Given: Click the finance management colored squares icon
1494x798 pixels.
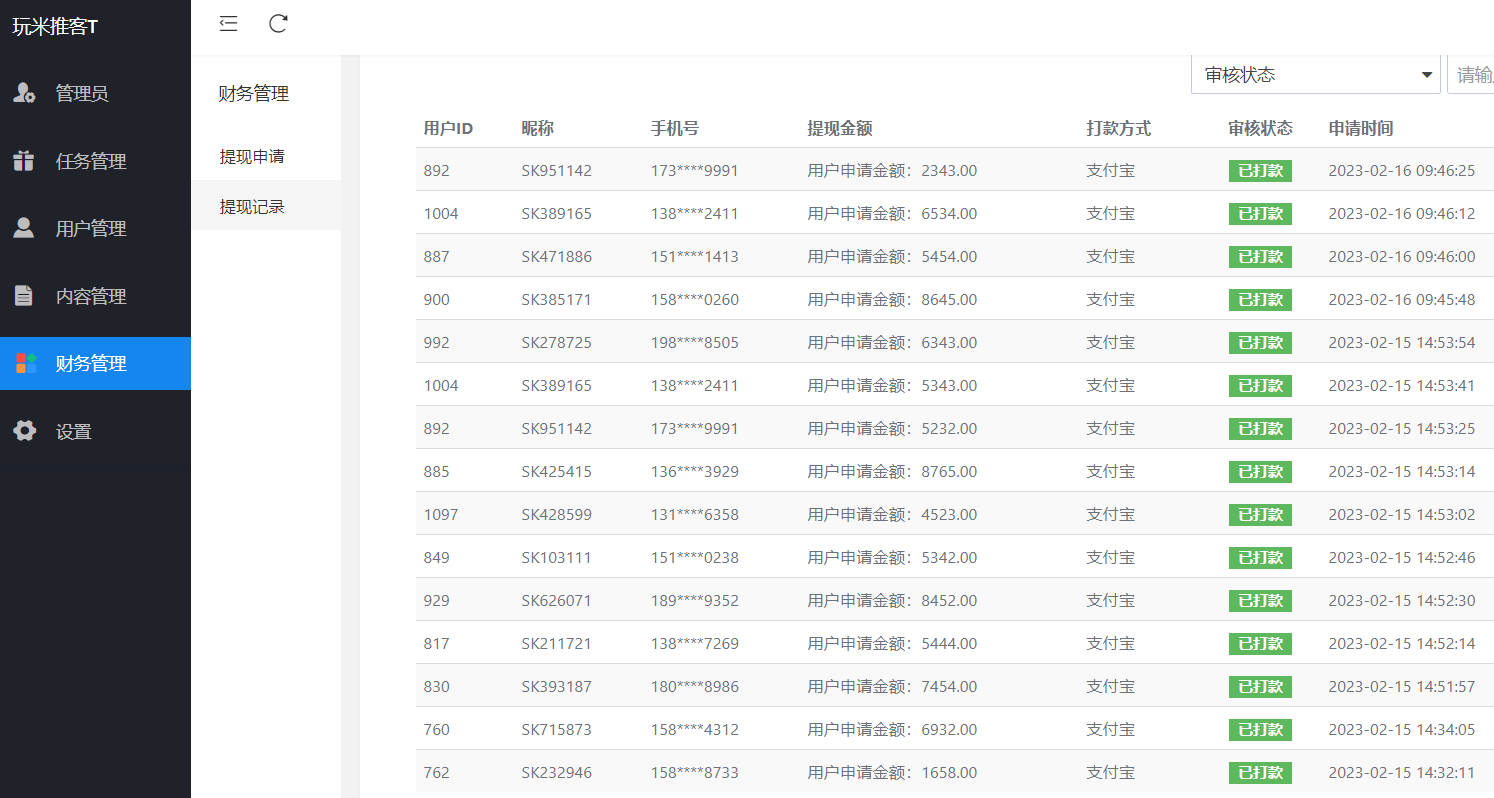Looking at the screenshot, I should [25, 364].
